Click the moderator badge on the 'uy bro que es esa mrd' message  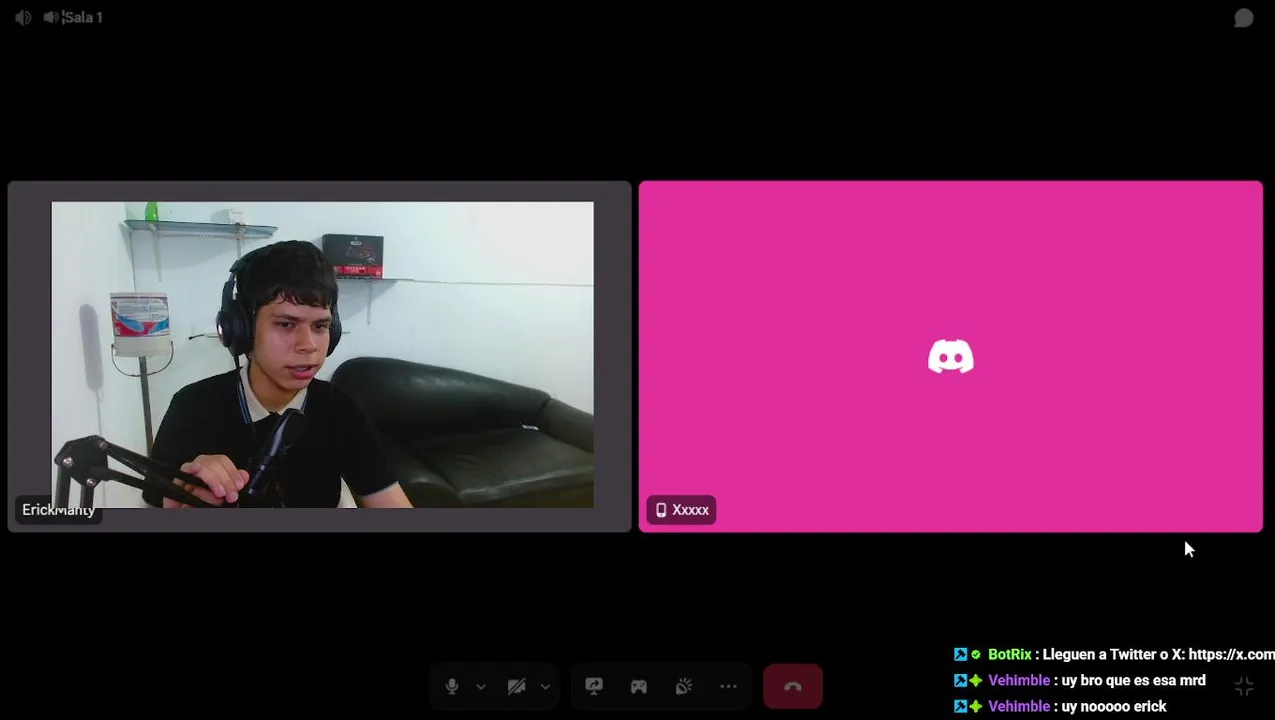pyautogui.click(x=960, y=681)
